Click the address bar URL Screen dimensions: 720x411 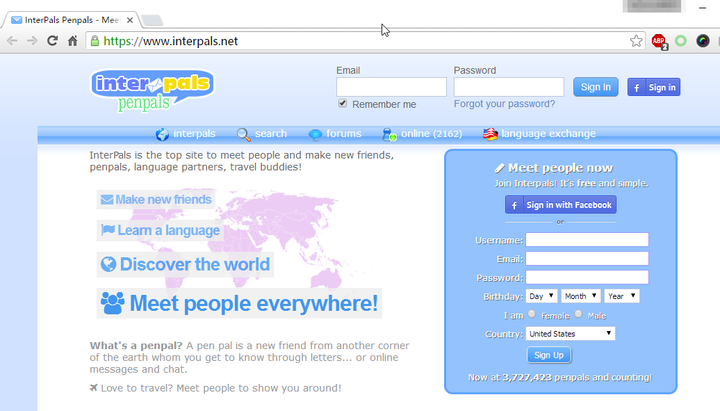pos(170,41)
